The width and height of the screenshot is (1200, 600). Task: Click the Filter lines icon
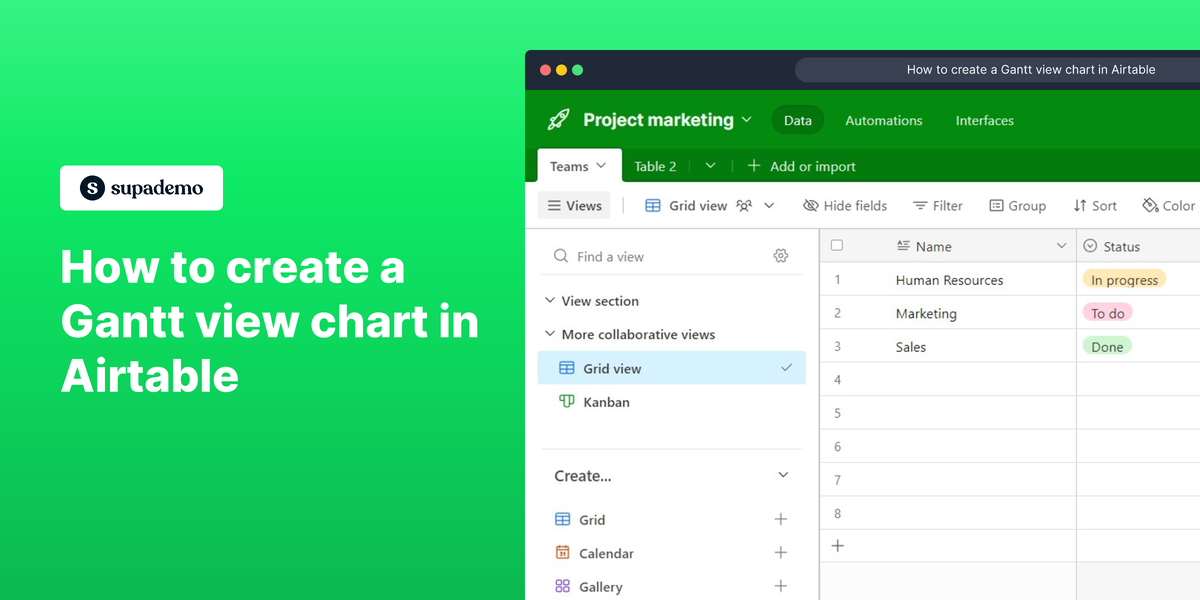coord(920,205)
